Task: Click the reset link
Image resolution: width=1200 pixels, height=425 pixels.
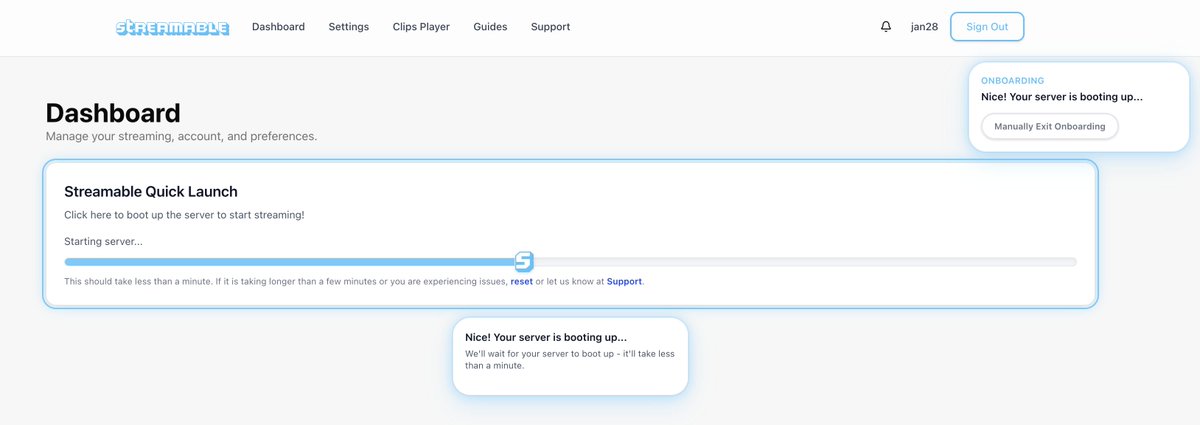Action: coord(522,282)
